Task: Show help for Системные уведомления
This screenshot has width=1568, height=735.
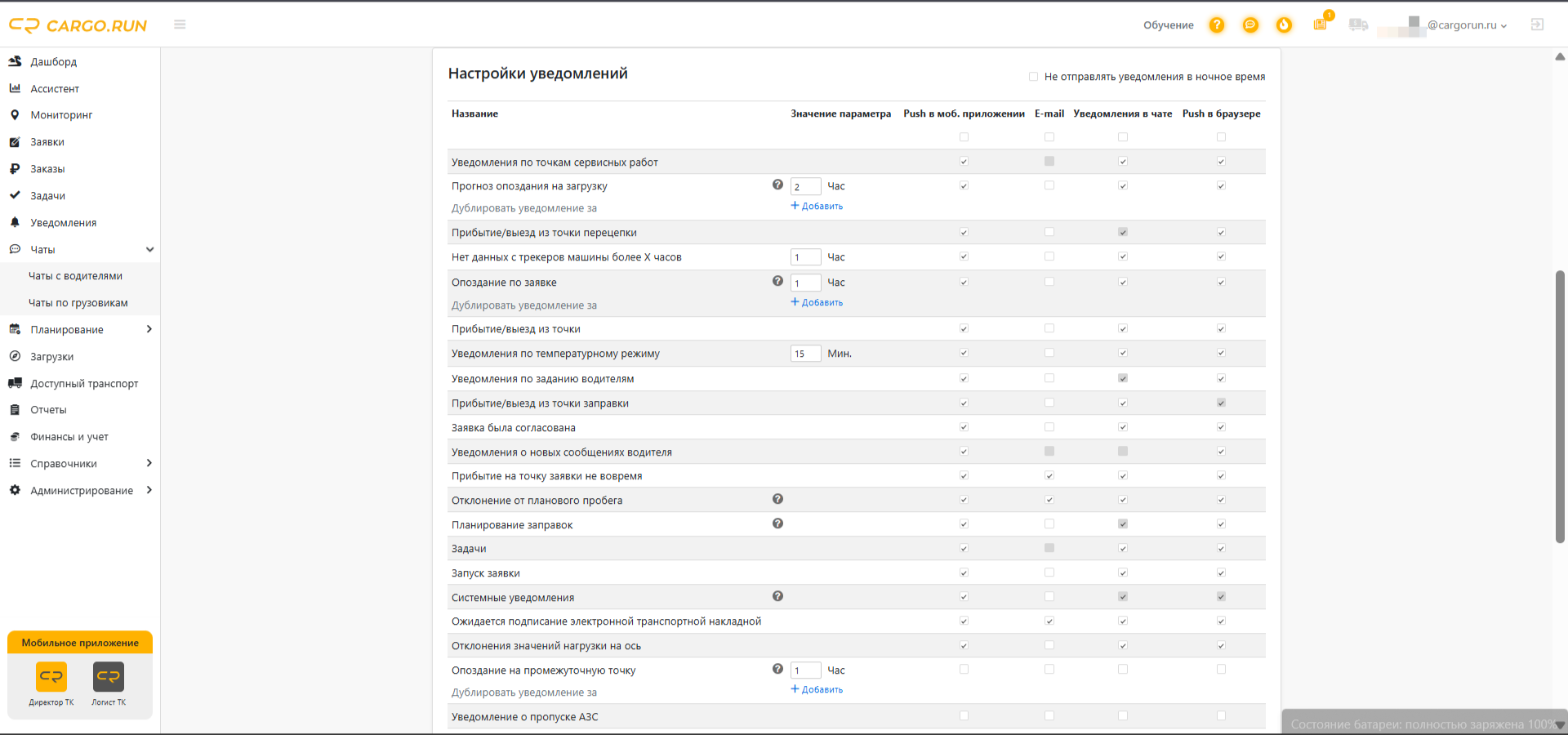Action: pos(777,596)
